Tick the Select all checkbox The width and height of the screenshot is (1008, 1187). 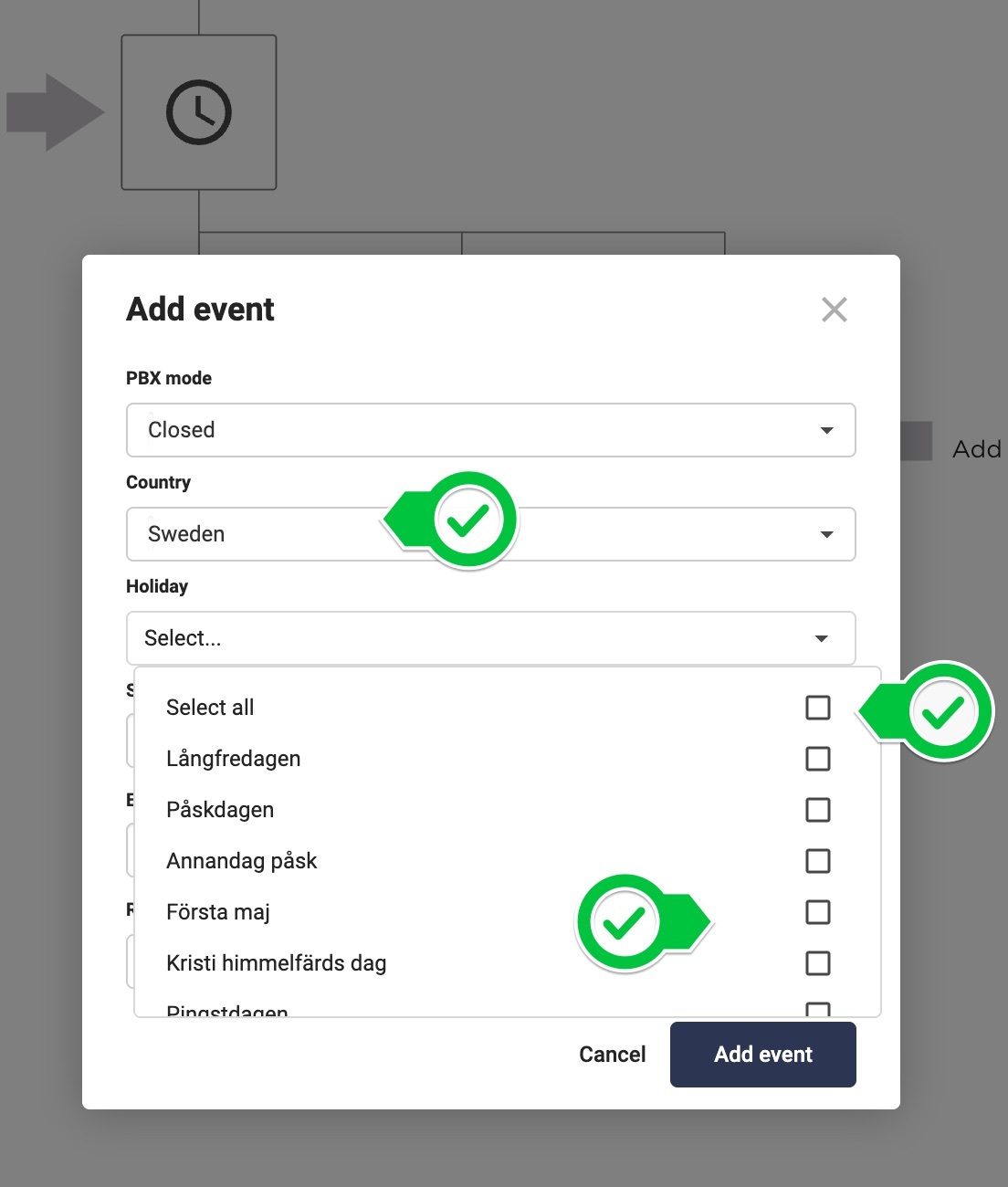(x=818, y=708)
